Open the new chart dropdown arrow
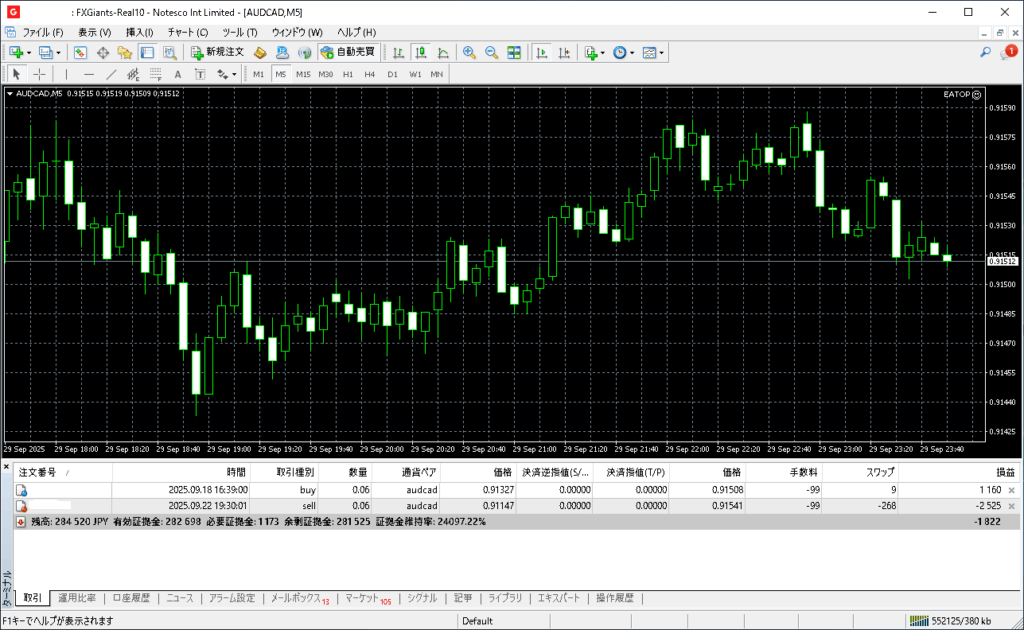Viewport: 1024px width, 630px height. click(29, 52)
